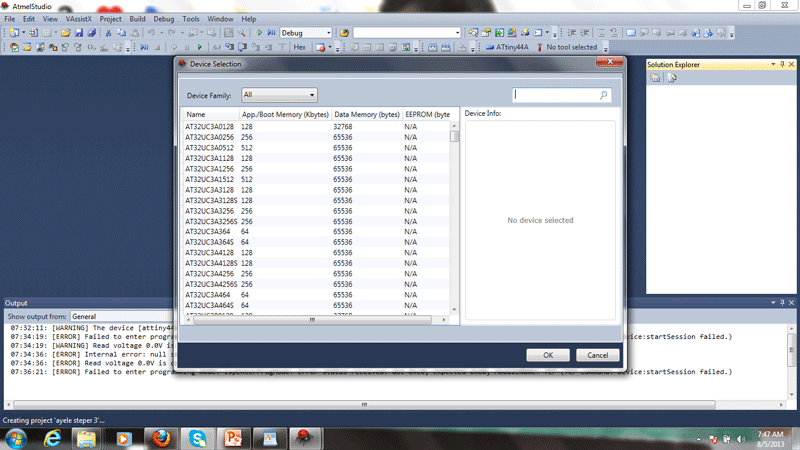Viewport: 800px width, 450px height.
Task: Click the Undo arrow icon
Action: click(151, 33)
